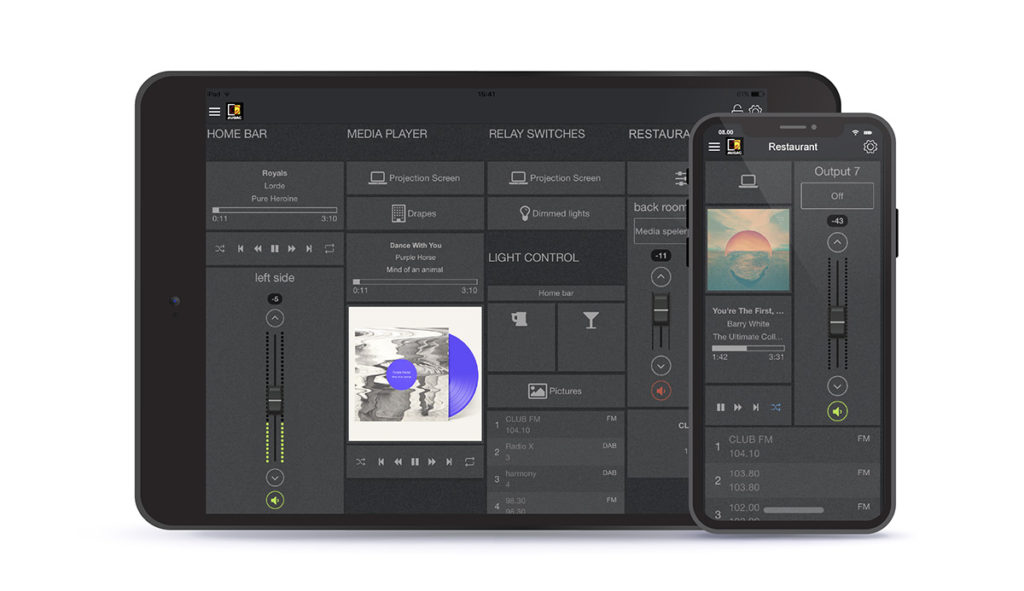Viewport: 1024px width, 591px height.
Task: Pause the Home Bar player
Action: tap(275, 249)
